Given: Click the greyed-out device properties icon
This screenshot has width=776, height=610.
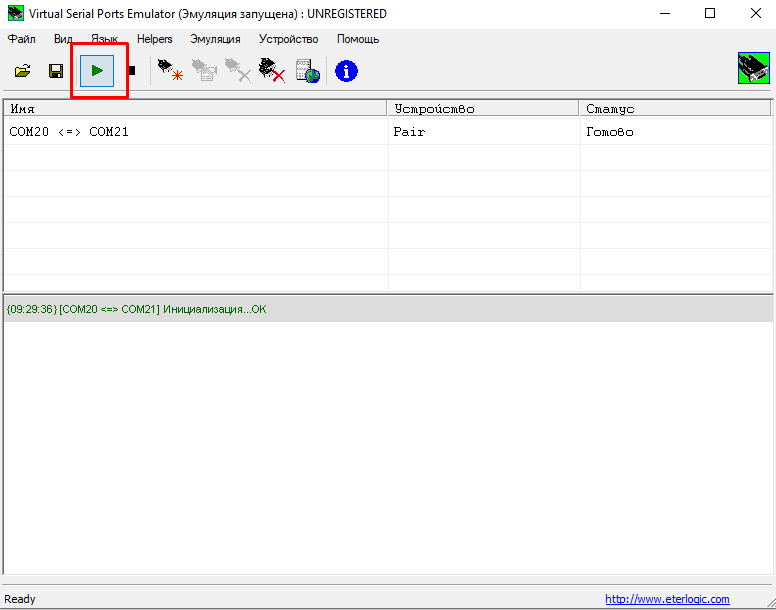Looking at the screenshot, I should (204, 70).
